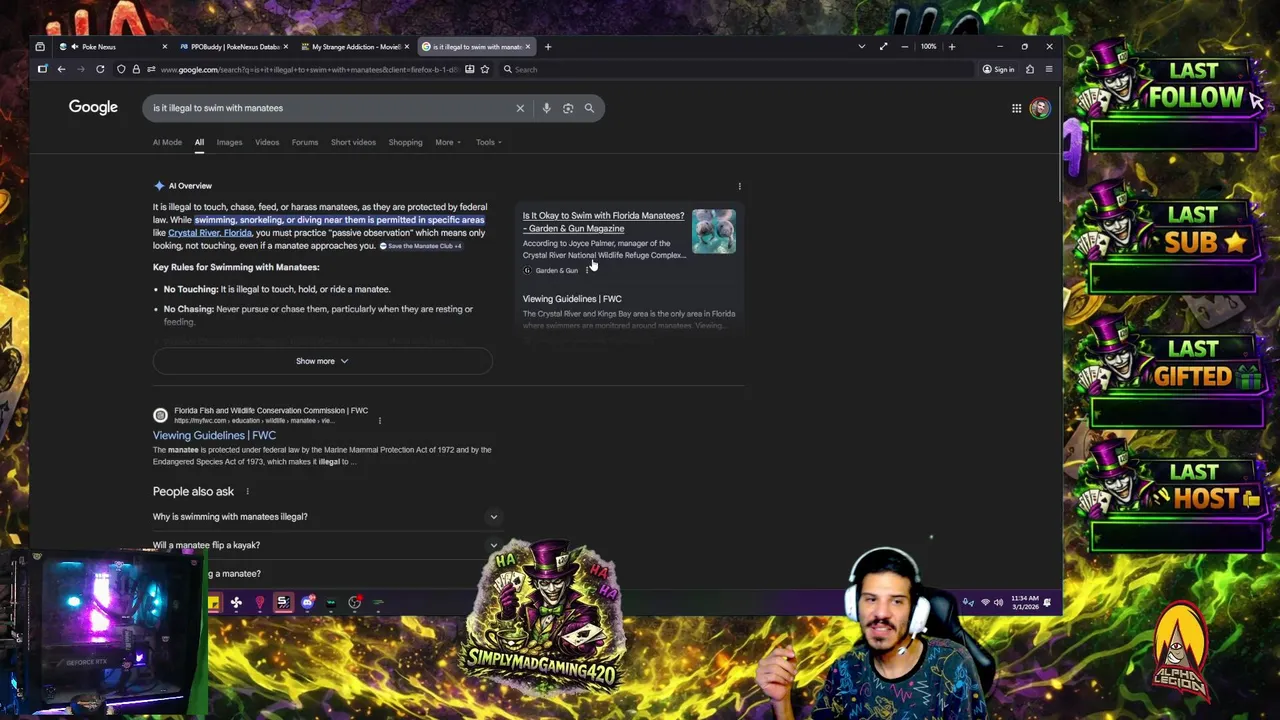Click the Google search input field

pos(330,108)
